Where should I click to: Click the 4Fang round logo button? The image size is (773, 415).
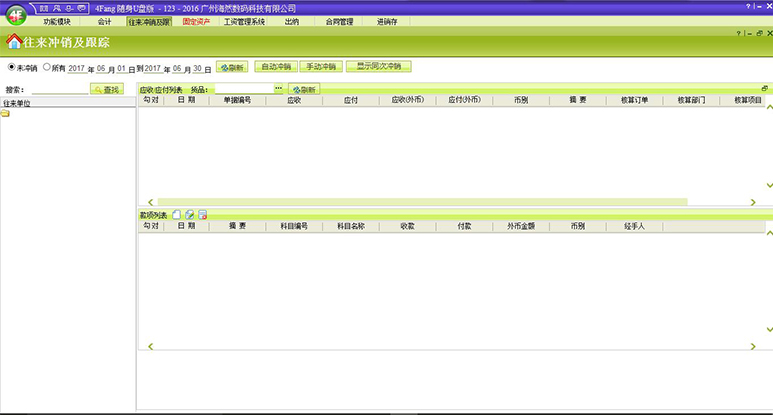pyautogui.click(x=14, y=15)
